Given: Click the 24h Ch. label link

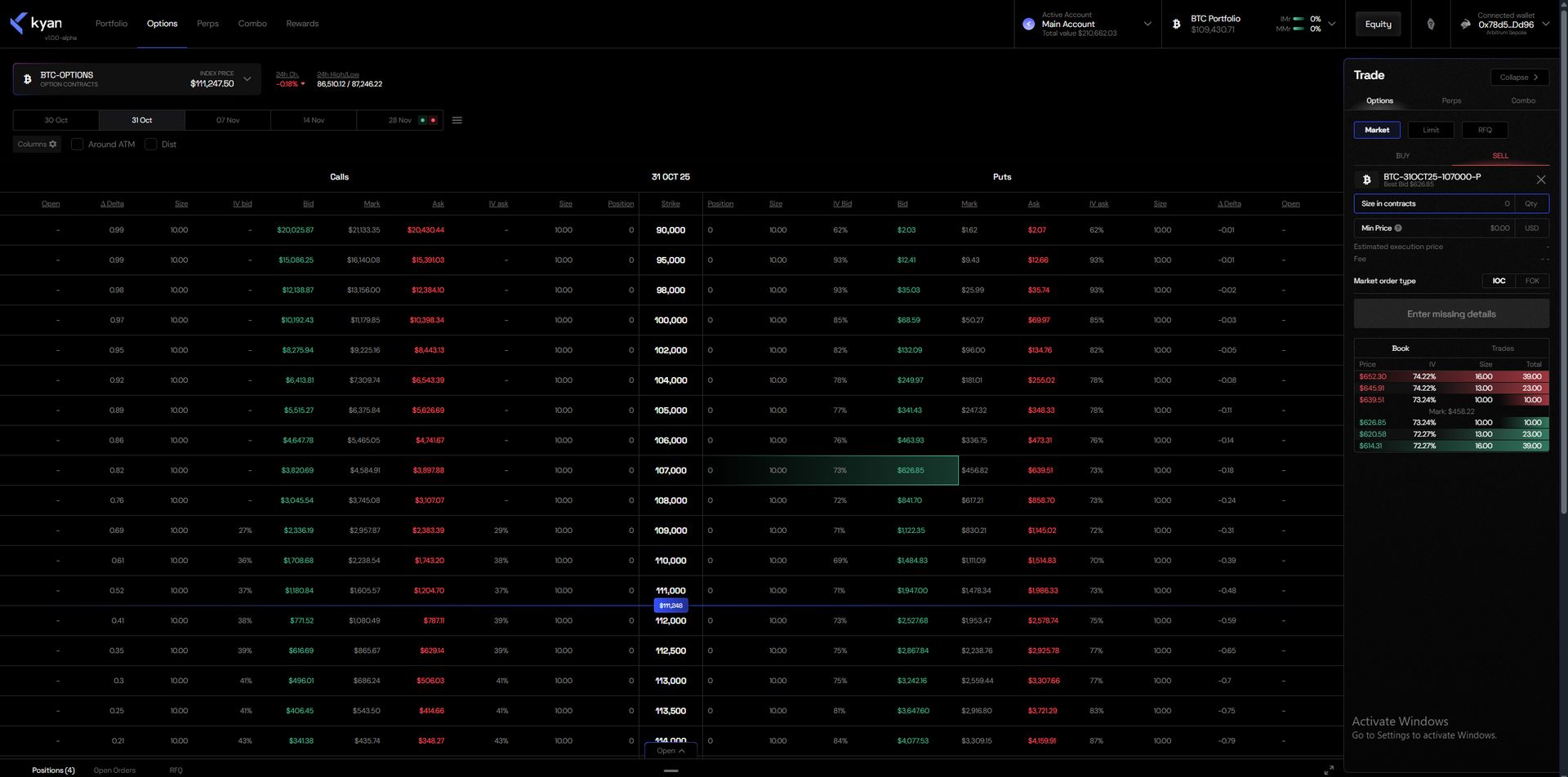Looking at the screenshot, I should click(x=287, y=74).
